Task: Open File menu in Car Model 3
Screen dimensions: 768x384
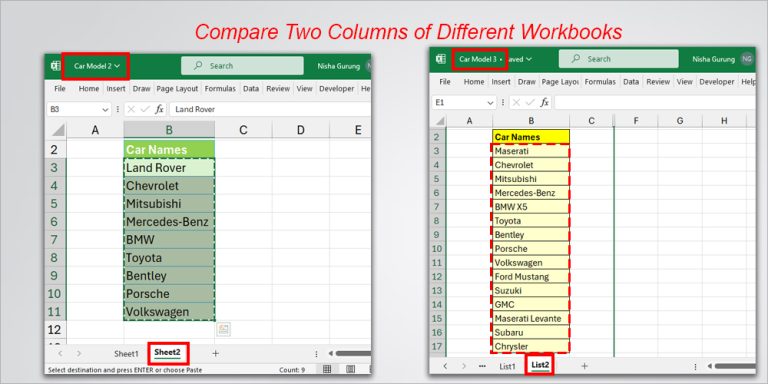Action: pos(445,82)
